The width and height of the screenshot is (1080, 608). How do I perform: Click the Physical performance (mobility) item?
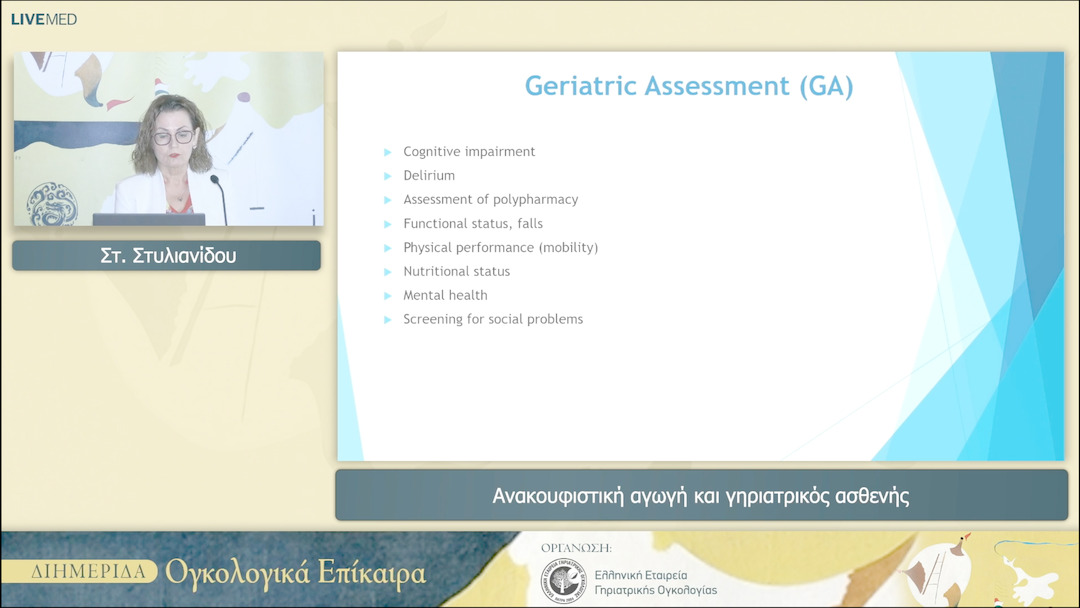coord(500,248)
